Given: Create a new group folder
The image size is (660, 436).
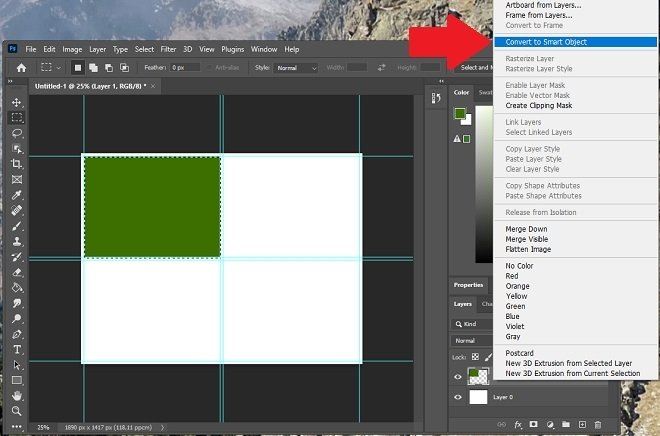Looking at the screenshot, I should 566,424.
